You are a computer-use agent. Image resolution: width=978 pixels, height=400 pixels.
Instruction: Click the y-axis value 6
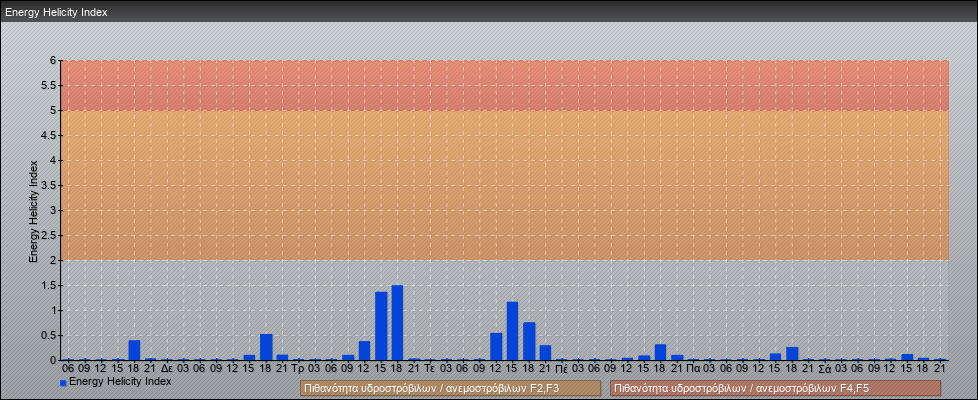(54, 61)
